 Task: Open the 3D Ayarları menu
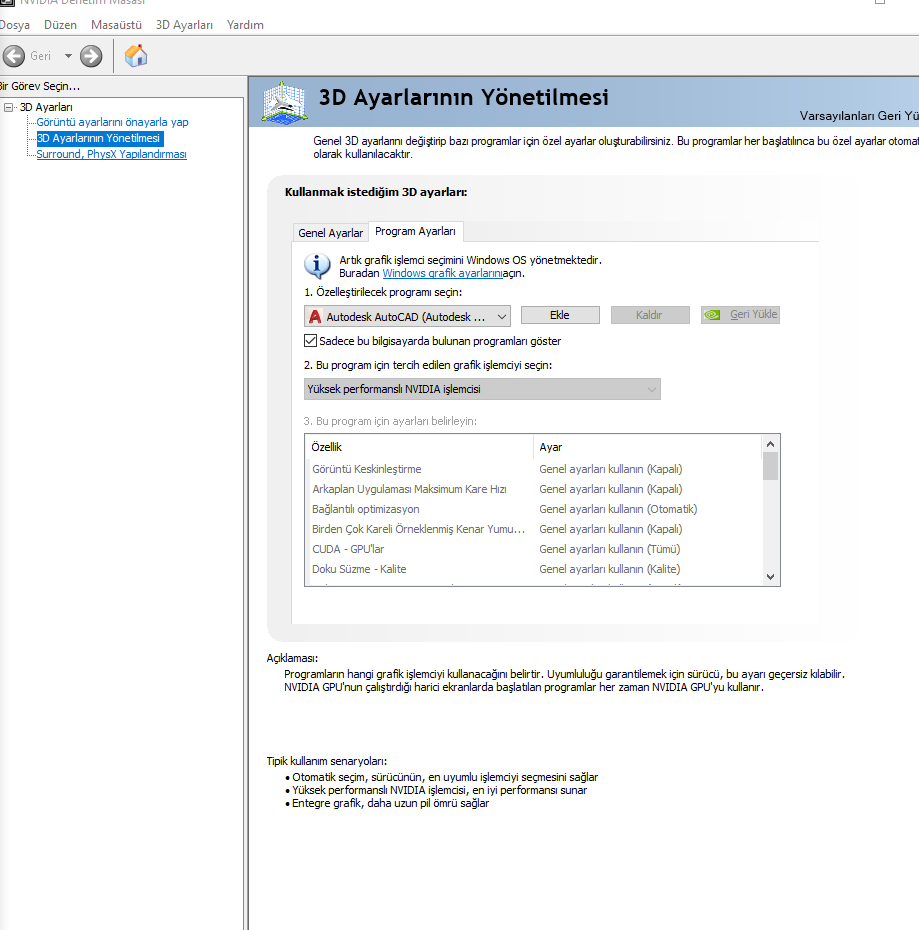(185, 25)
